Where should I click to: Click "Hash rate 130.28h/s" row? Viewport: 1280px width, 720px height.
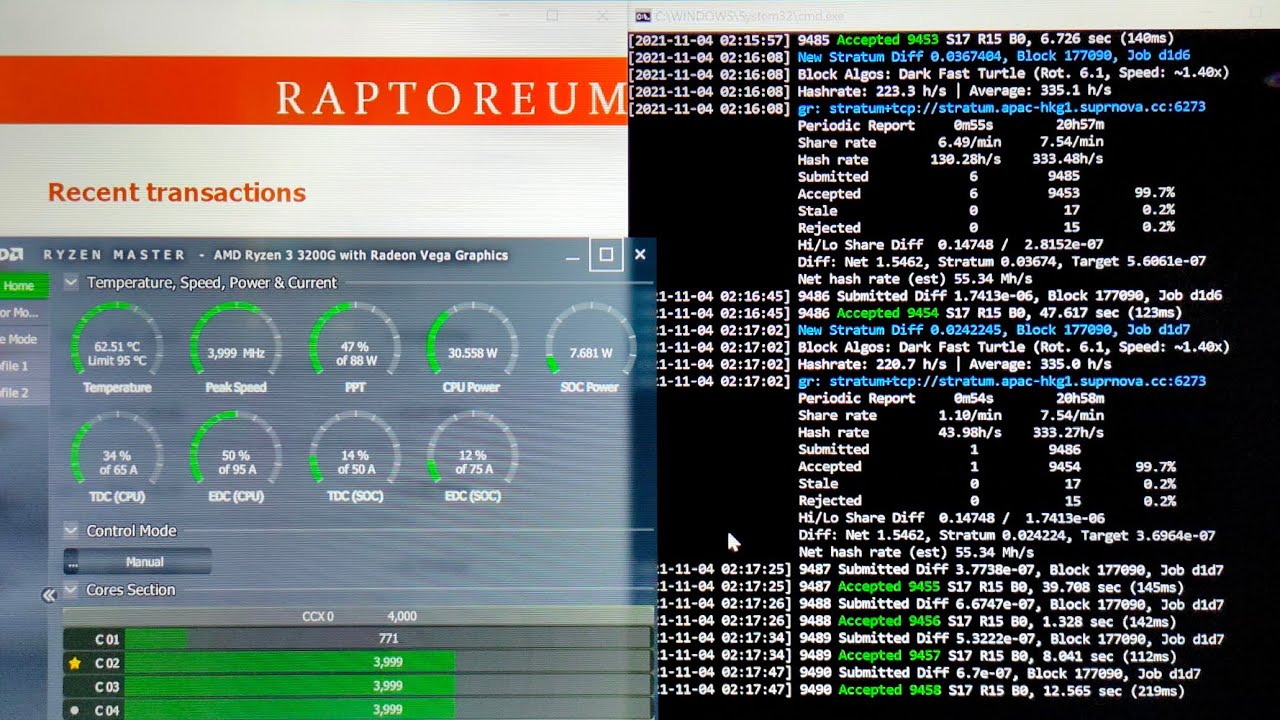[x=951, y=159]
